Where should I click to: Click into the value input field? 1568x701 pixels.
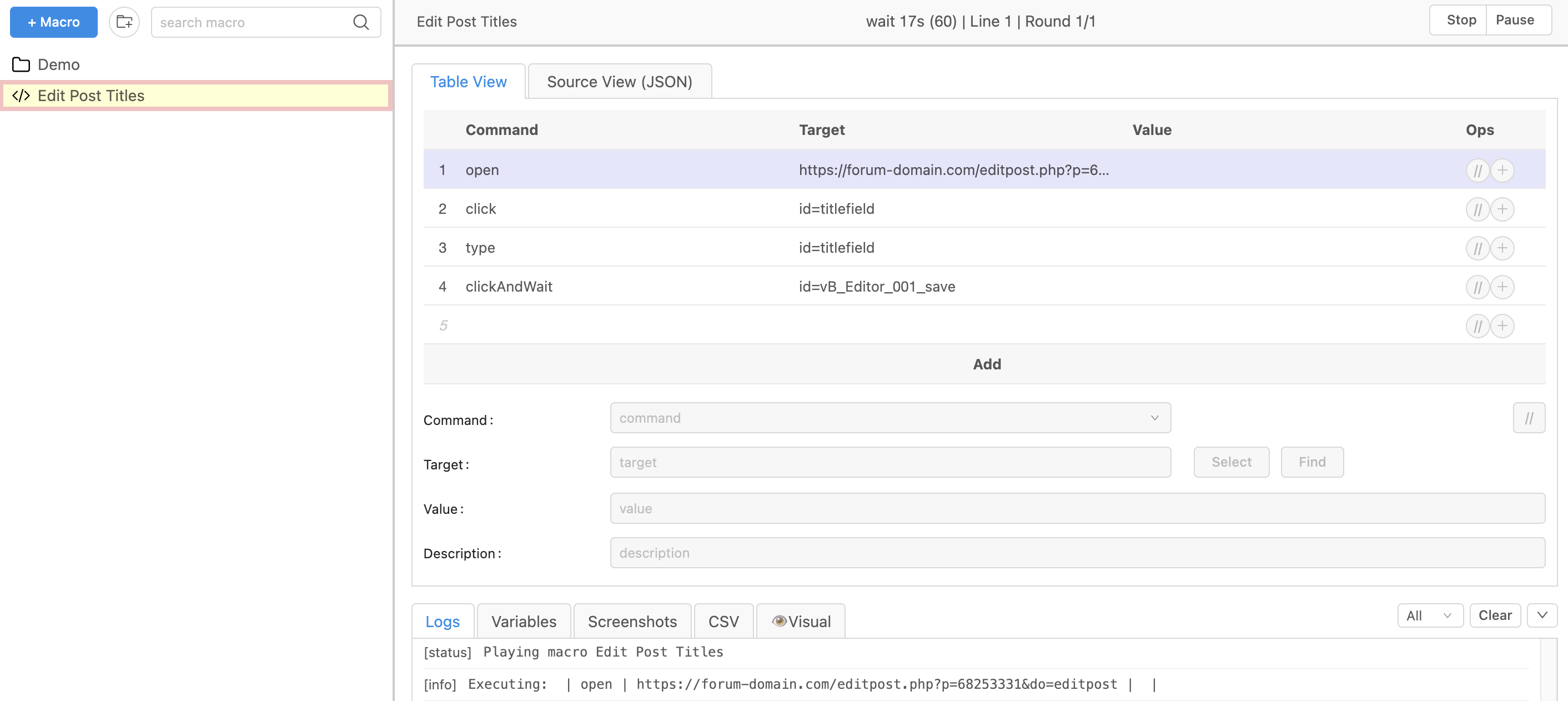[x=1077, y=509]
